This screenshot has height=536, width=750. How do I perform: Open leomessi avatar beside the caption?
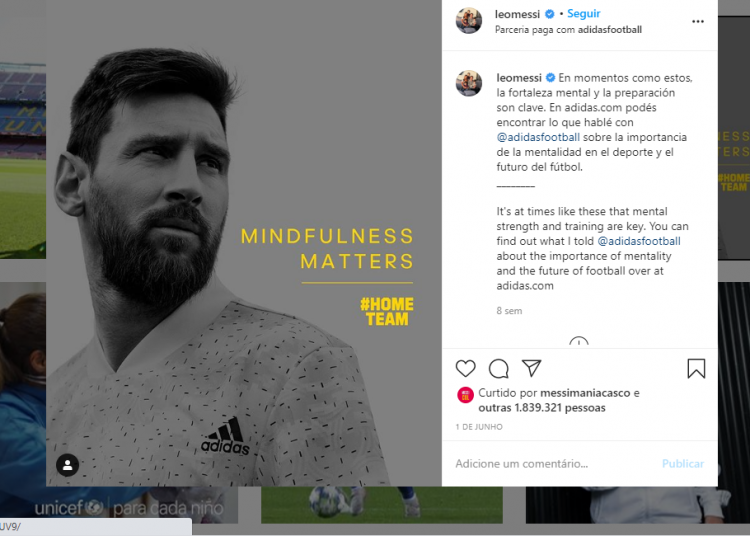click(x=469, y=83)
